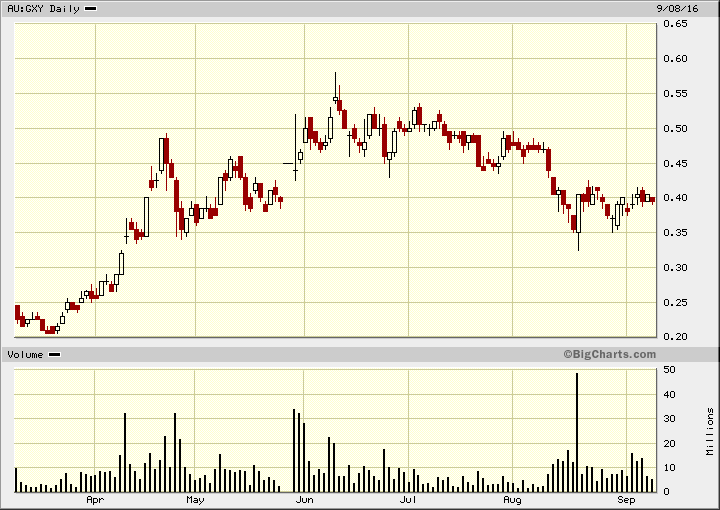
Task: Click the 40 volume axis label
Action: [669, 395]
